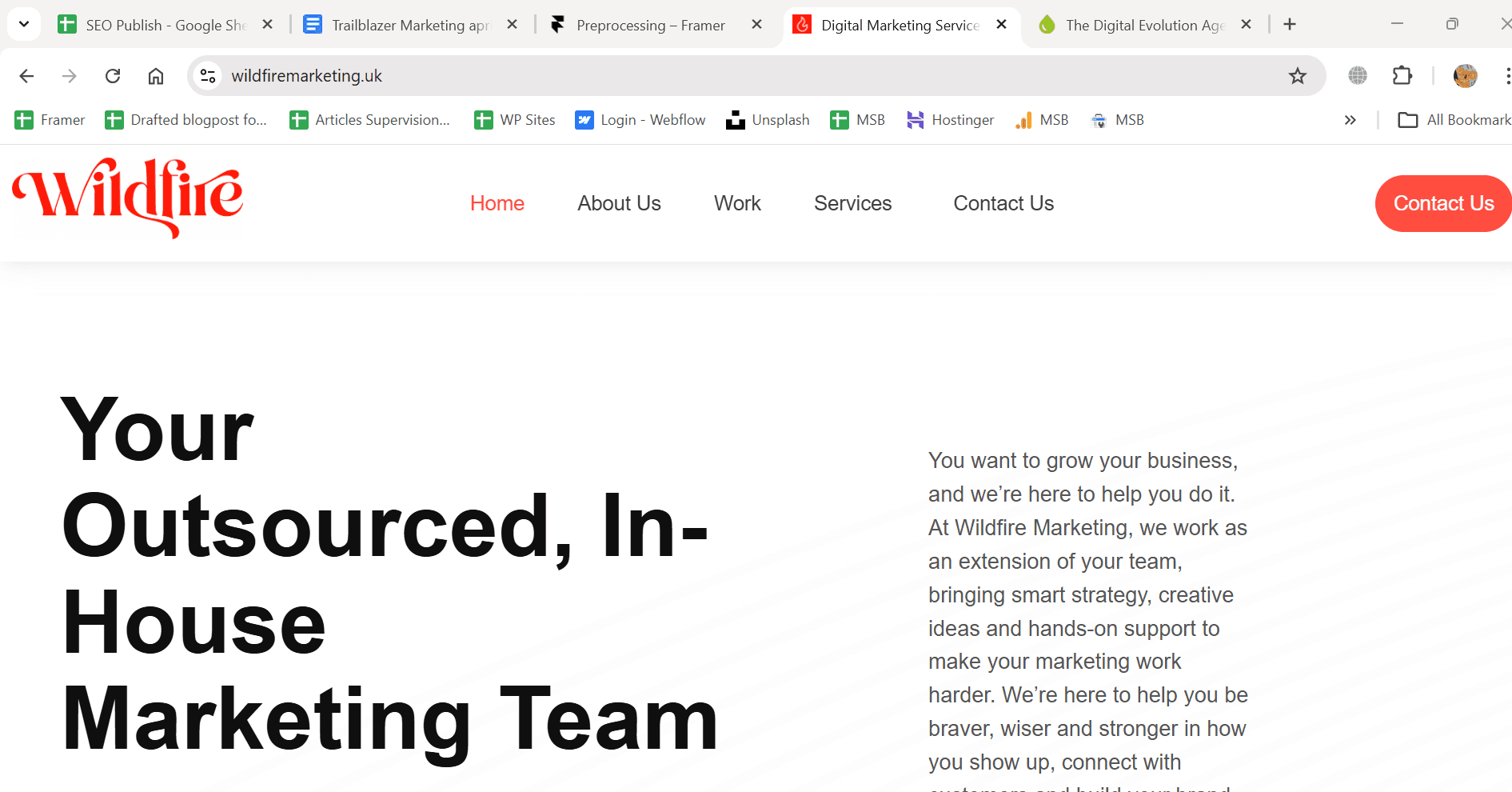This screenshot has width=1512, height=792.
Task: Open the Framer bookmark
Action: pyautogui.click(x=48, y=119)
